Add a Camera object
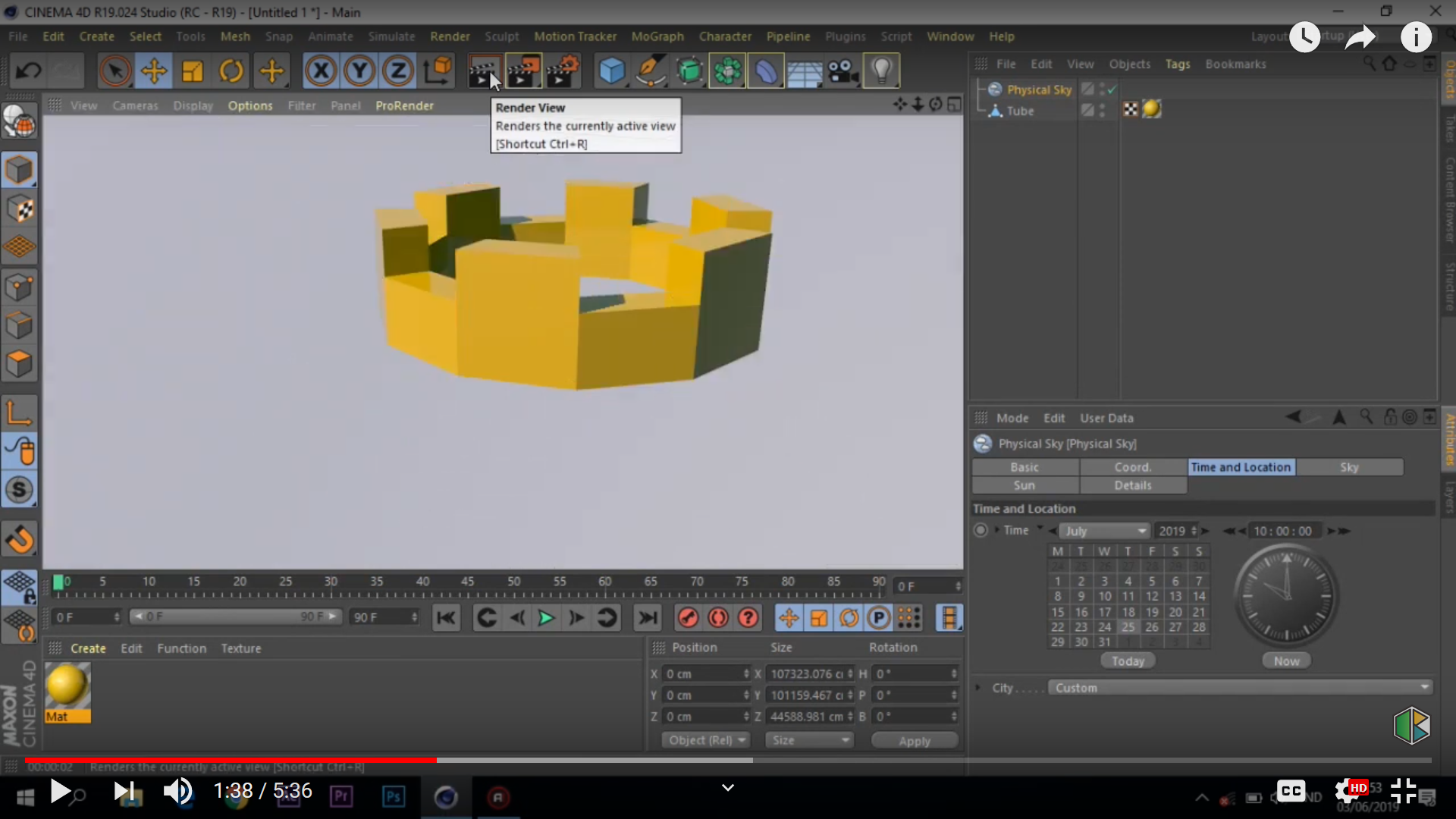The width and height of the screenshot is (1456, 819). (843, 71)
